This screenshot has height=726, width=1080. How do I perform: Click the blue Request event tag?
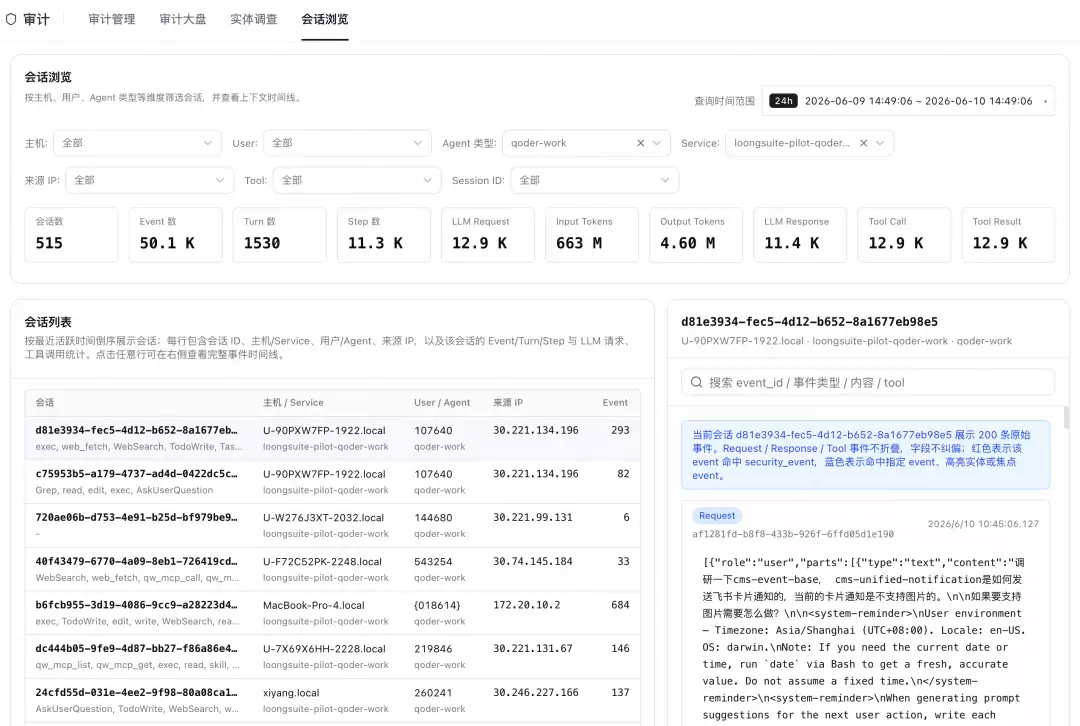click(x=717, y=515)
